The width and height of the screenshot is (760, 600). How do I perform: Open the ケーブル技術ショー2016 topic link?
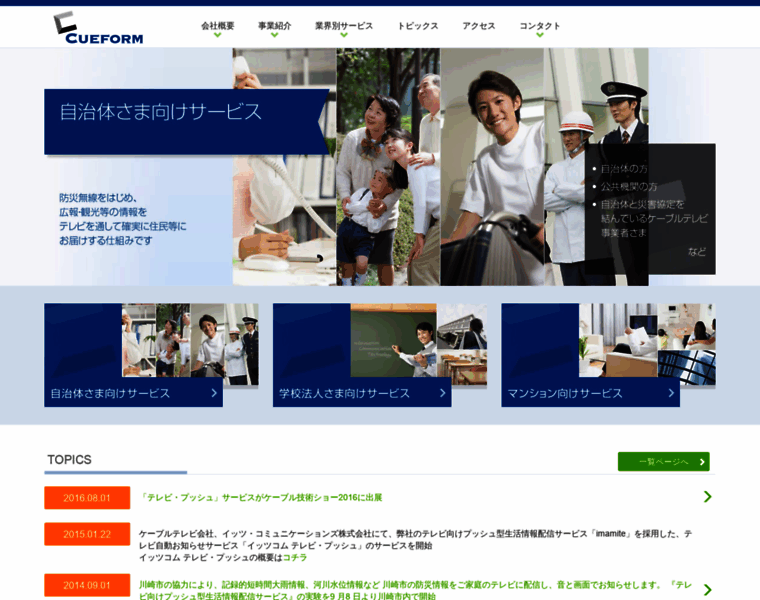[x=261, y=497]
